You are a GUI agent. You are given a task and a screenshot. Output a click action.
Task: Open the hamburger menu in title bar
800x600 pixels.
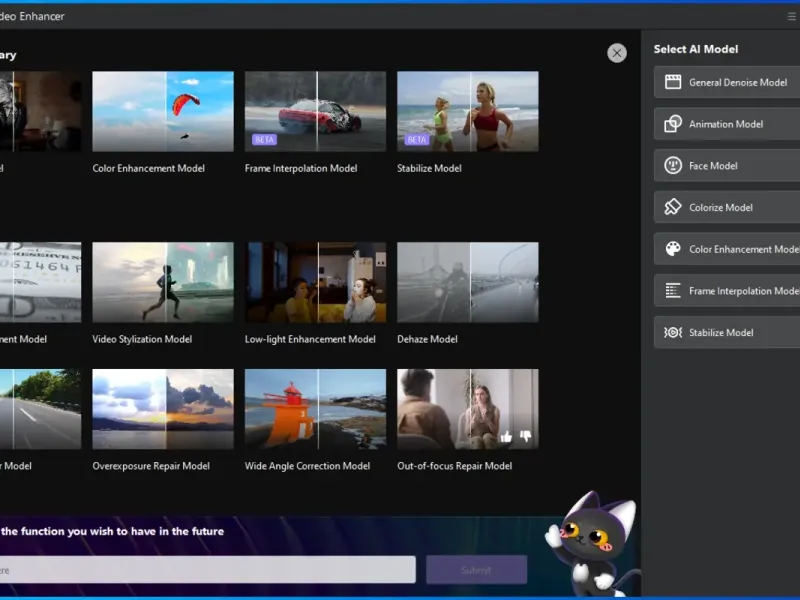point(791,17)
